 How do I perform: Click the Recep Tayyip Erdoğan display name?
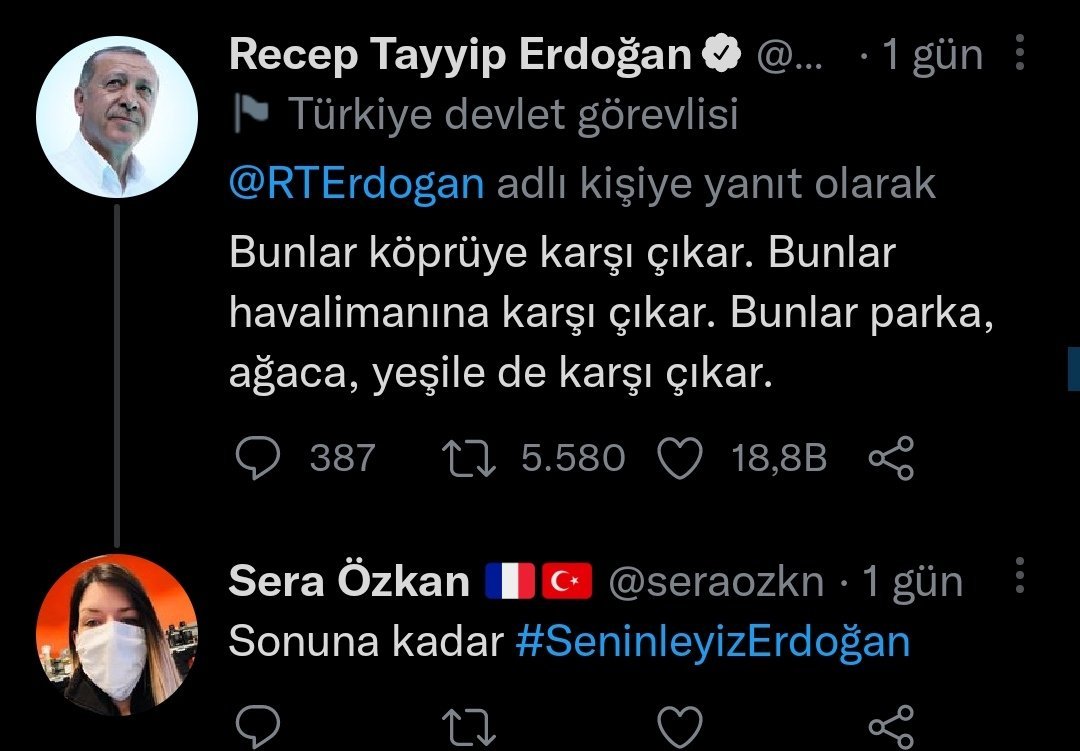[460, 56]
